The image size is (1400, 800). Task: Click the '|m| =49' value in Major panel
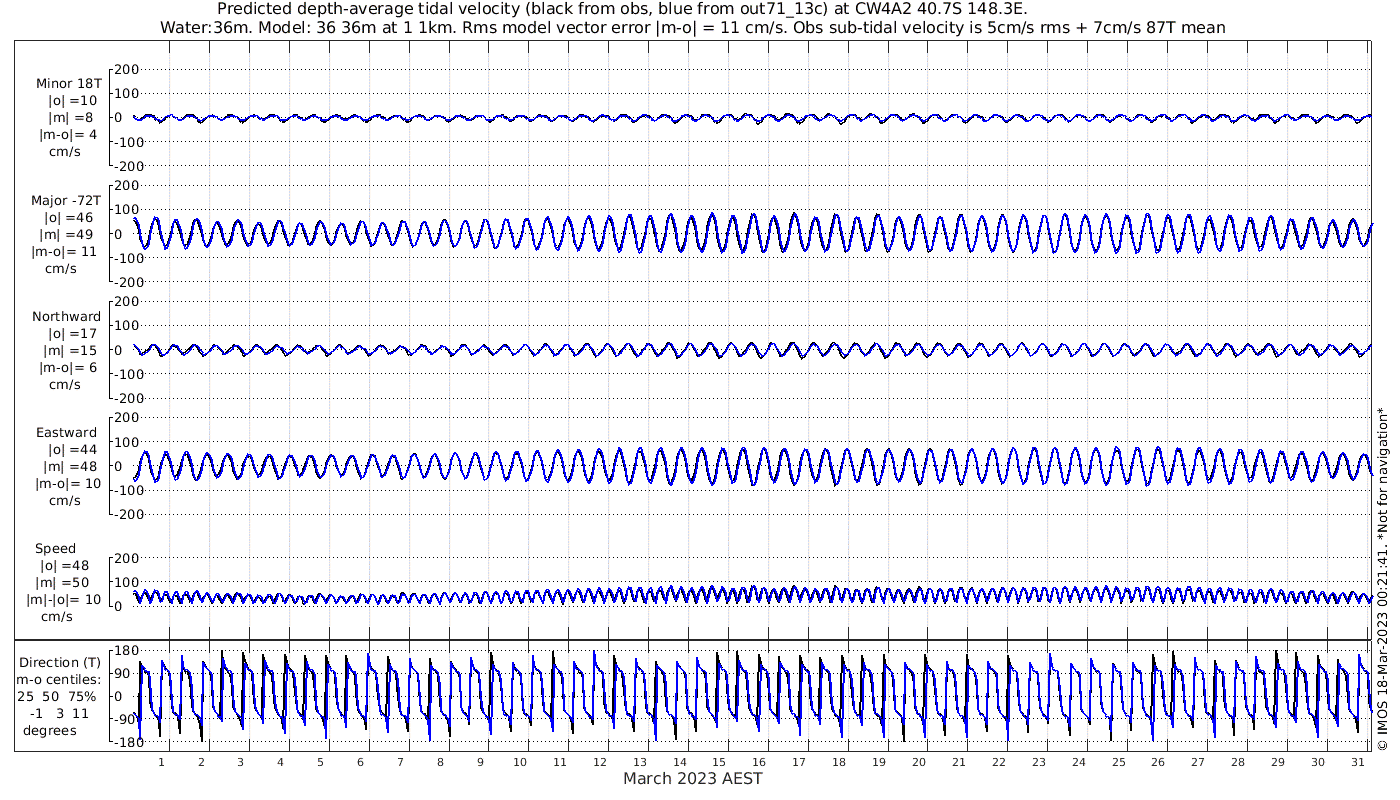point(68,234)
